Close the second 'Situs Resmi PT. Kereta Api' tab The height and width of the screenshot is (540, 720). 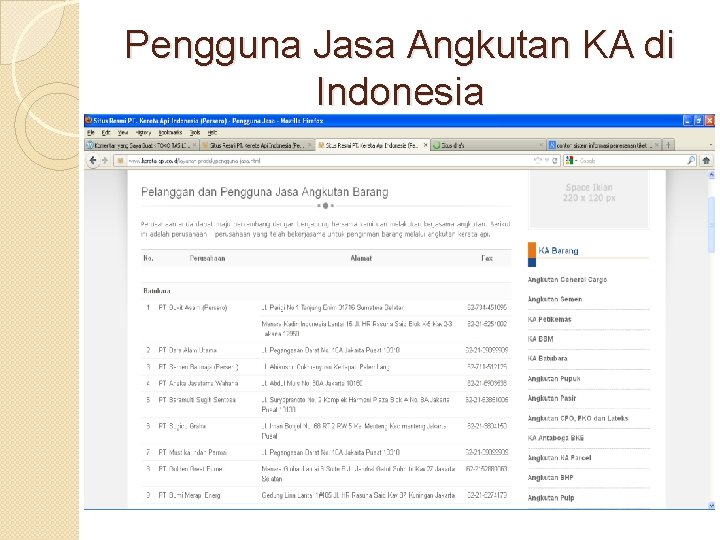click(309, 145)
